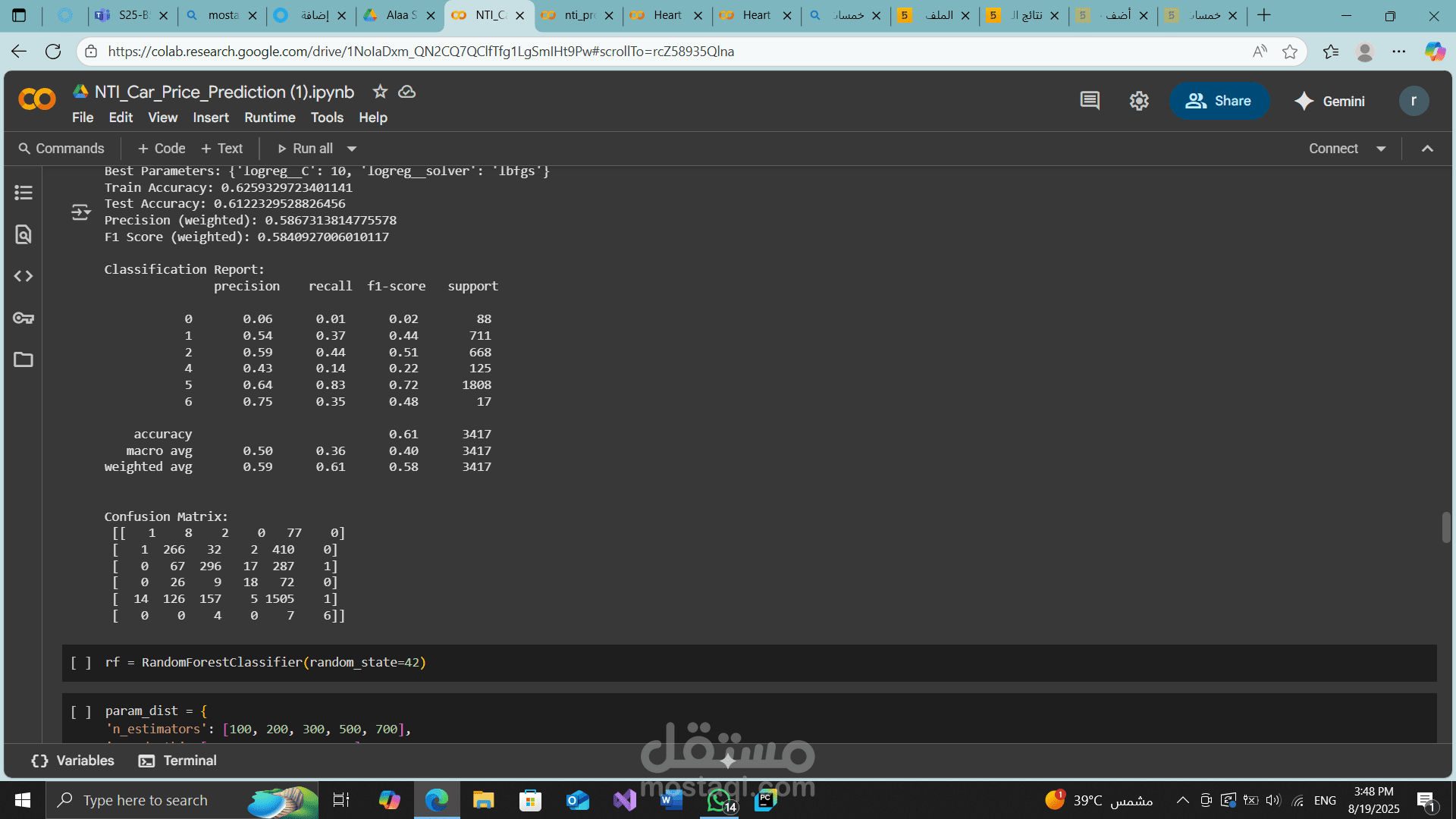
Task: Open Find and replace sidebar icon
Action: (x=24, y=234)
